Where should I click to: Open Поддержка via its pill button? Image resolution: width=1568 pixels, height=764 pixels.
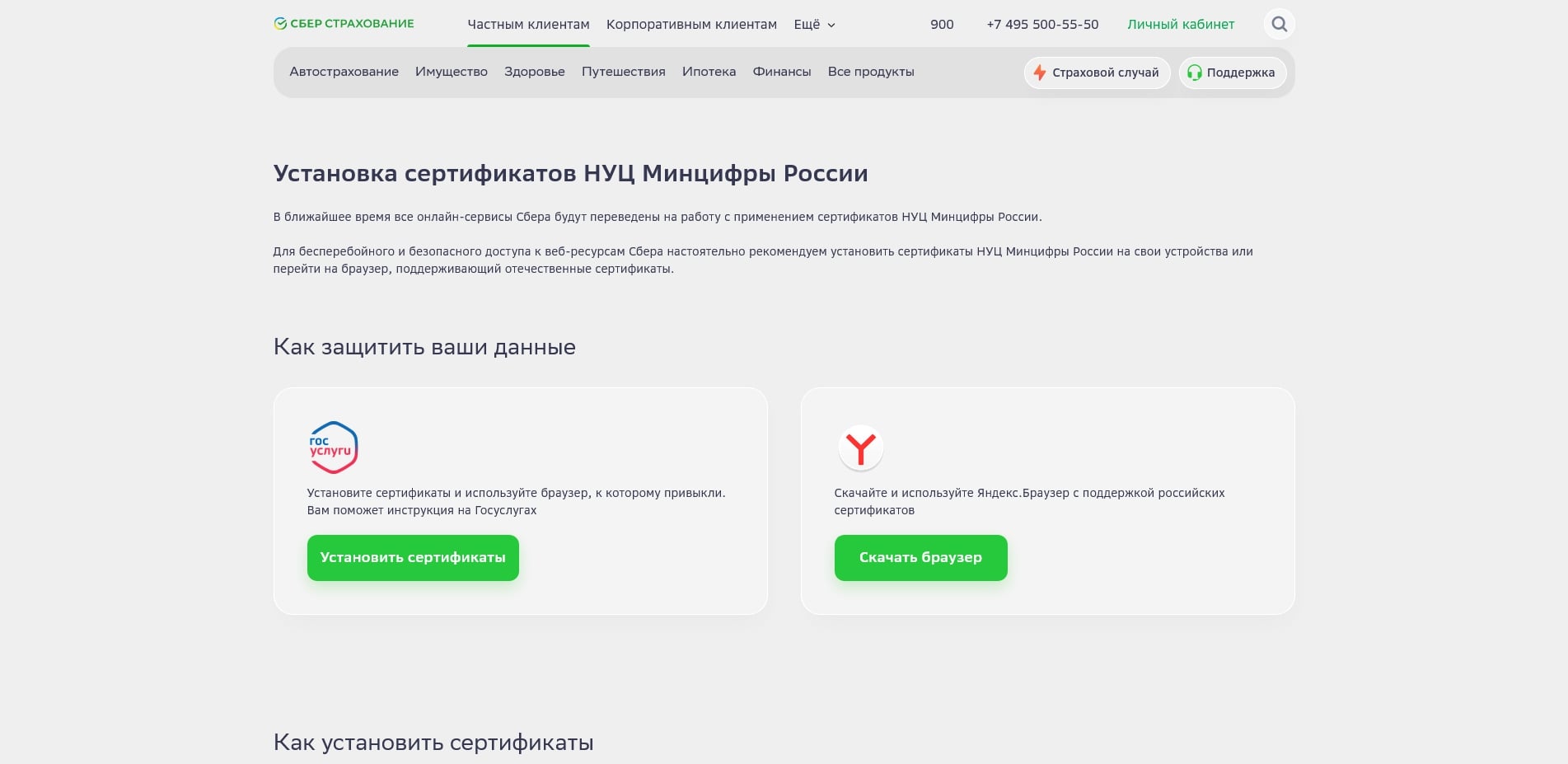coord(1232,73)
